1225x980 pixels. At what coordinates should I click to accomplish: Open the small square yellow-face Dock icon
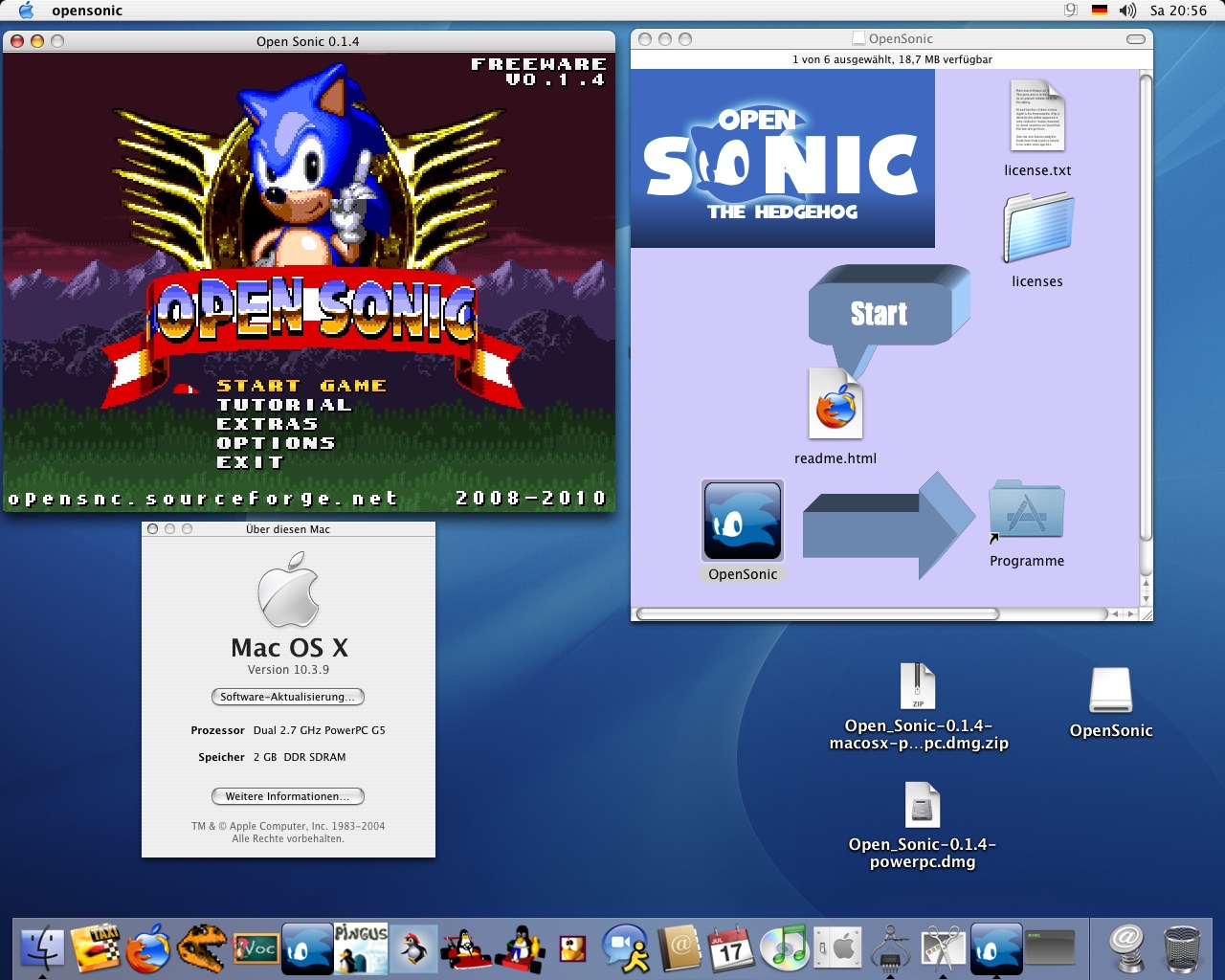[572, 948]
